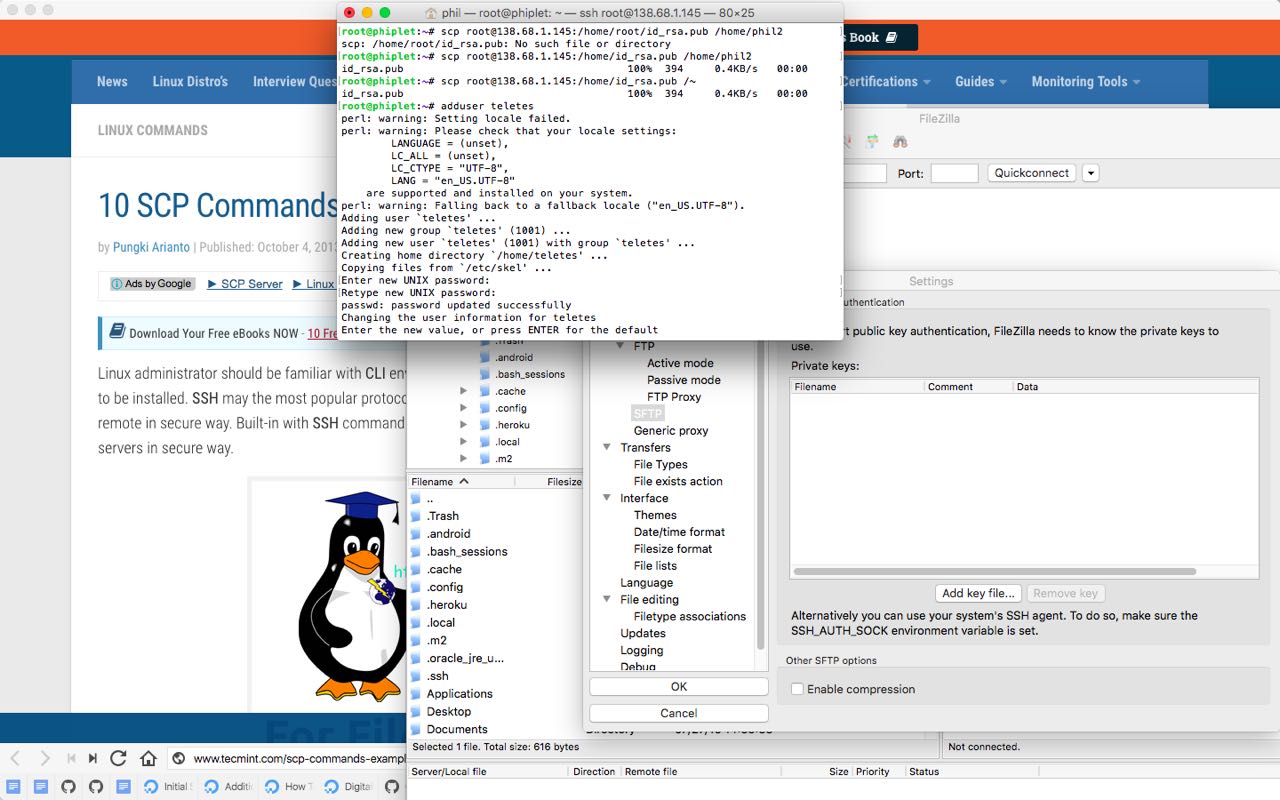This screenshot has height=800, width=1280.
Task: Open Logging settings page
Action: click(x=642, y=650)
